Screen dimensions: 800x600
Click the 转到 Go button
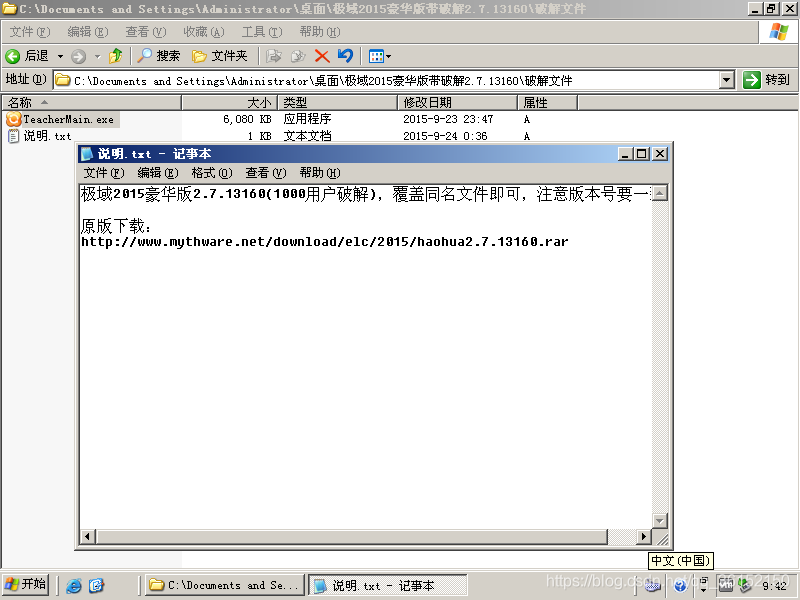[766, 80]
